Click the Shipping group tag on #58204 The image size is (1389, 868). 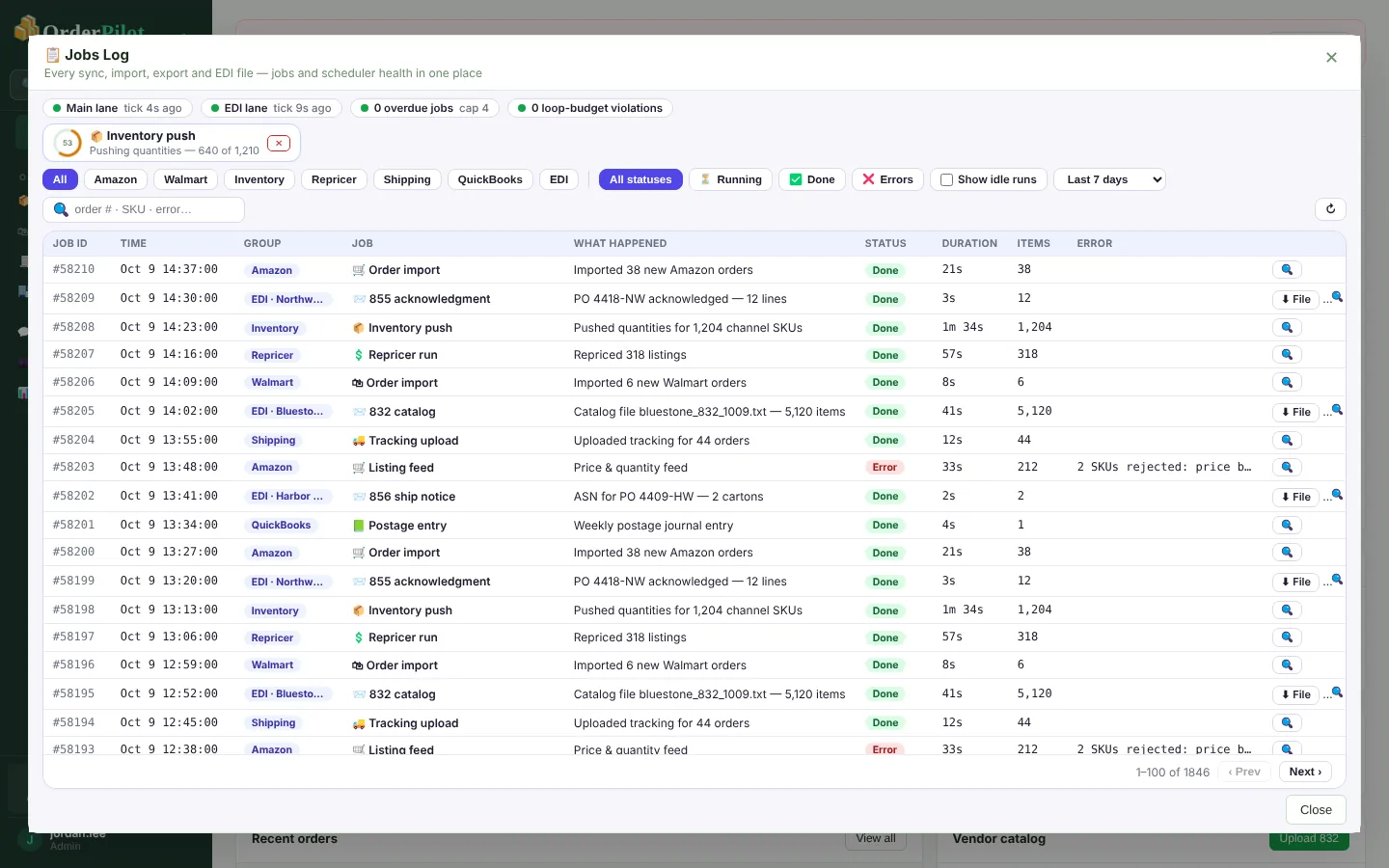click(273, 441)
